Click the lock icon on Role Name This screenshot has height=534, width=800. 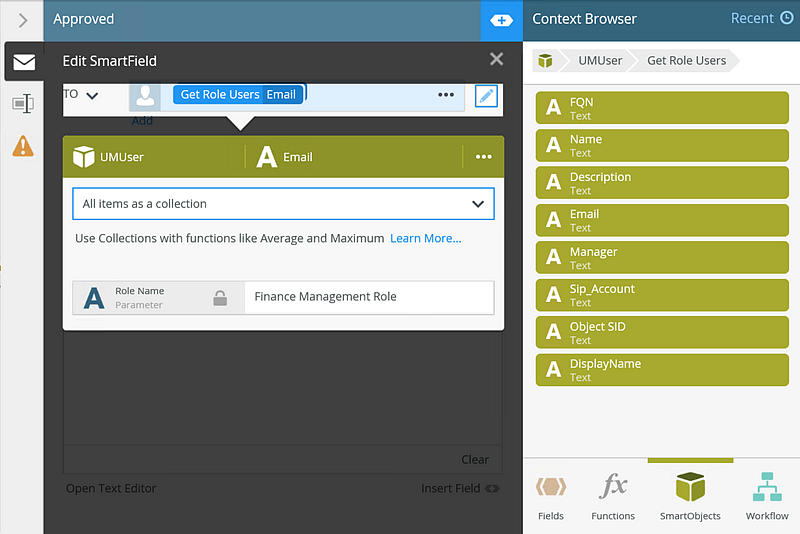(220, 298)
